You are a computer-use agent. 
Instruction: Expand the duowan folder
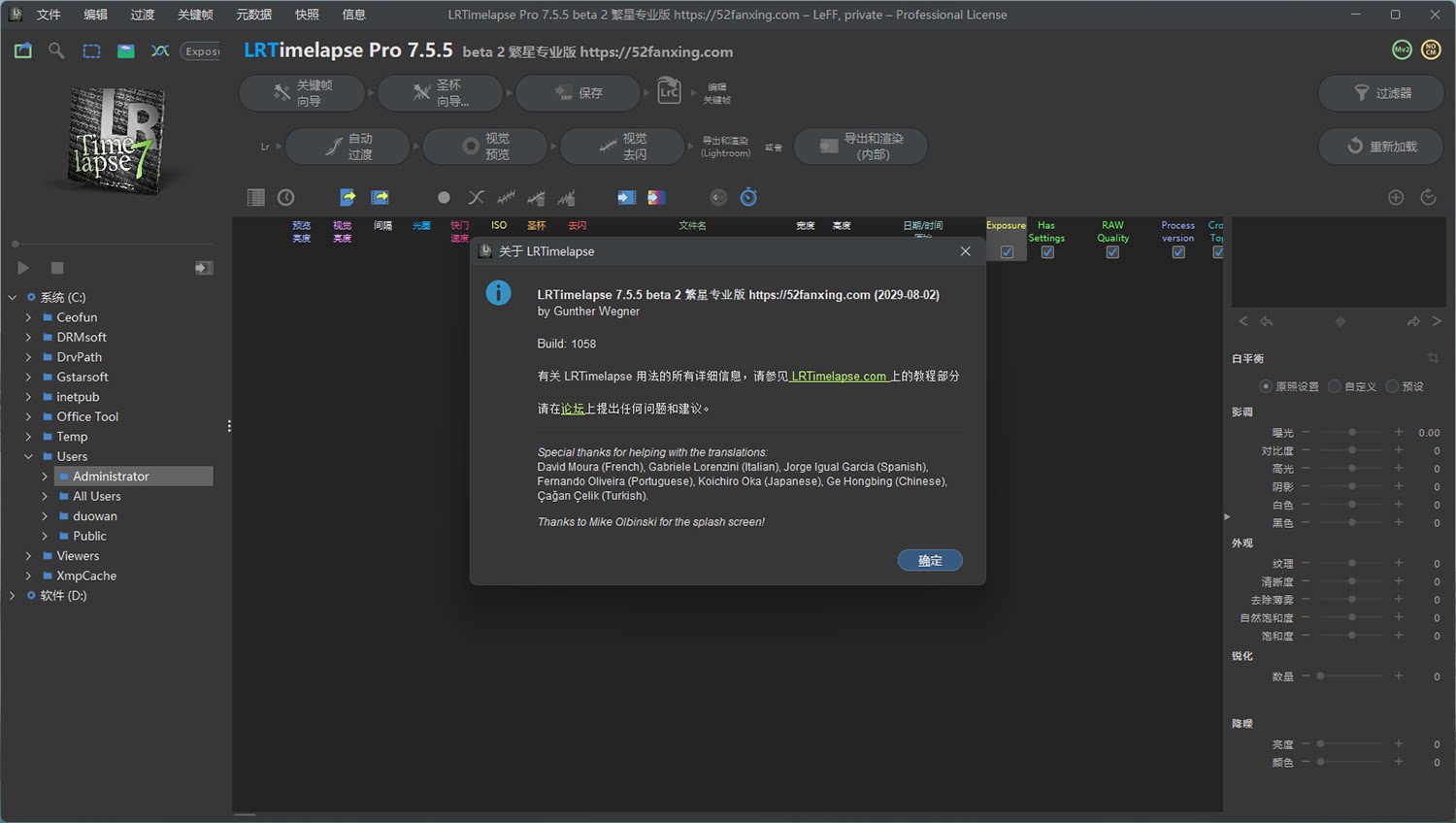pyautogui.click(x=45, y=516)
